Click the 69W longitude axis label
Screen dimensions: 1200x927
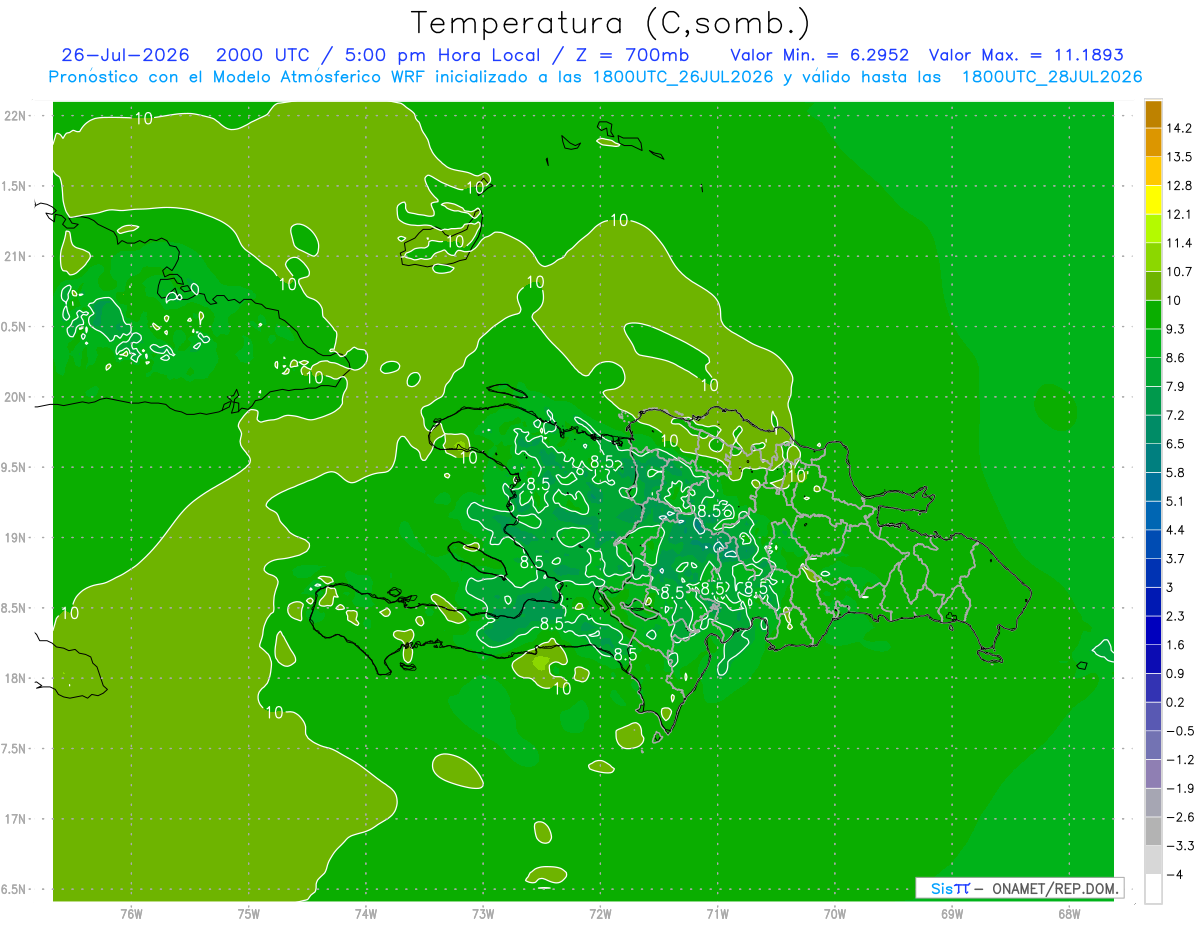(x=951, y=913)
